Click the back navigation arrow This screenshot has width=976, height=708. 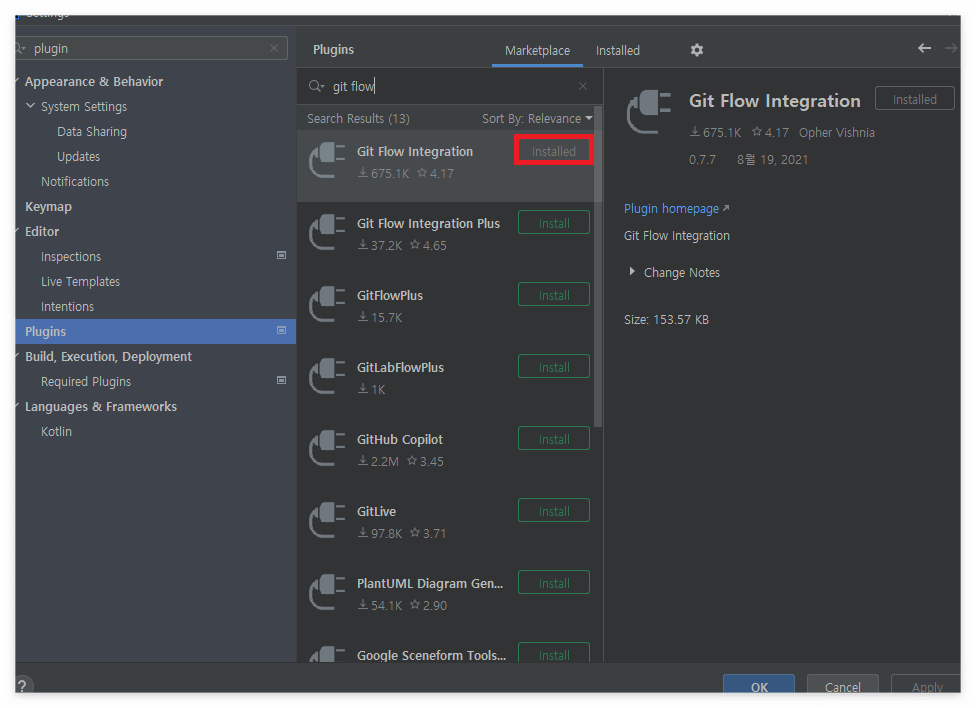point(924,48)
